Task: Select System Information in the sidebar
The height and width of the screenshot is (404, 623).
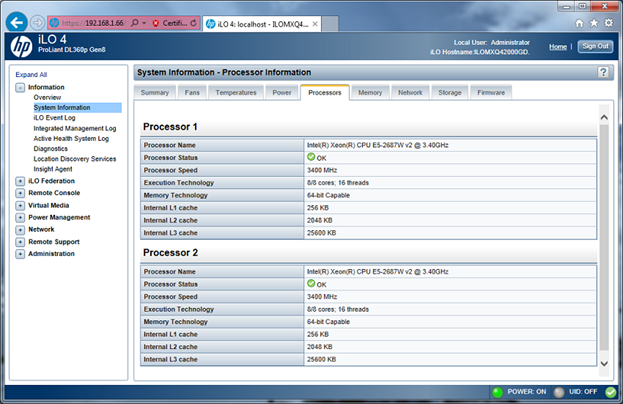Action: (77, 108)
